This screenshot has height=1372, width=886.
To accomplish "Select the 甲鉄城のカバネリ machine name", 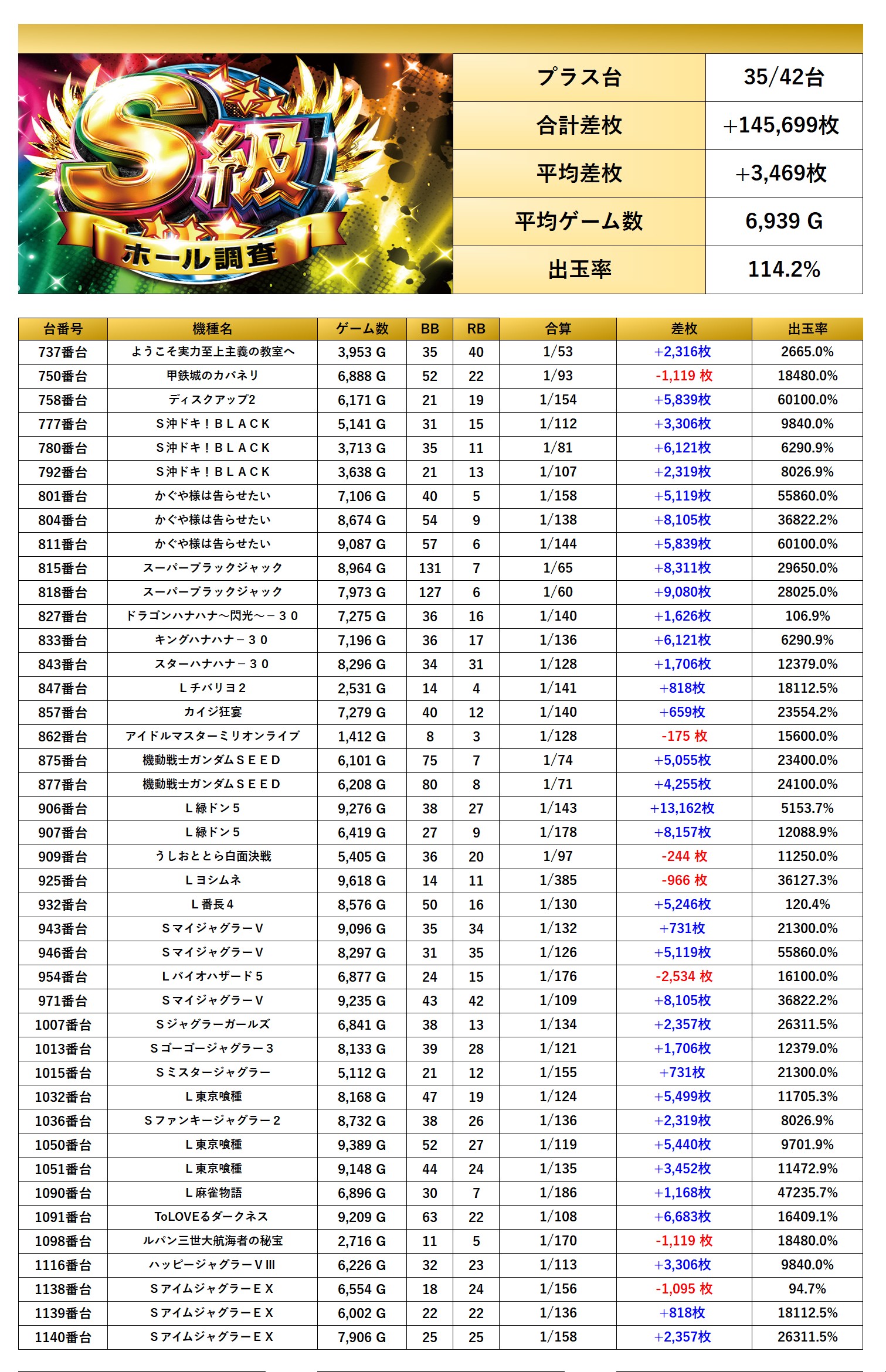I will tap(212, 376).
